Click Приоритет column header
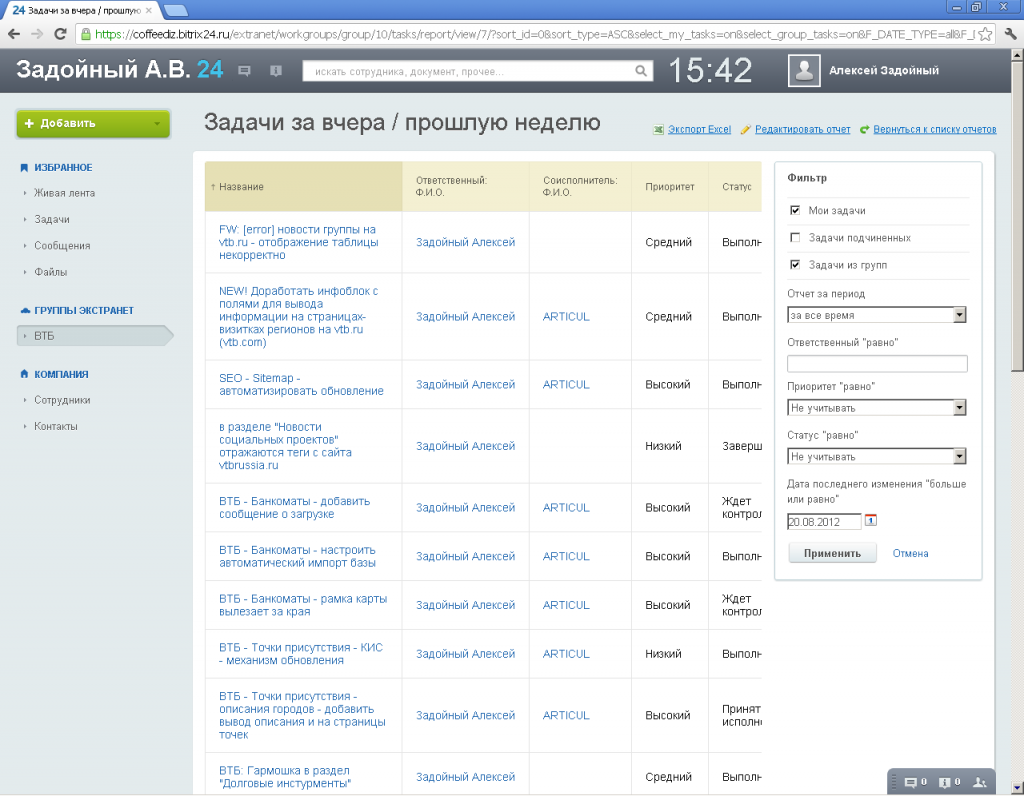The width and height of the screenshot is (1024, 796). (x=669, y=187)
